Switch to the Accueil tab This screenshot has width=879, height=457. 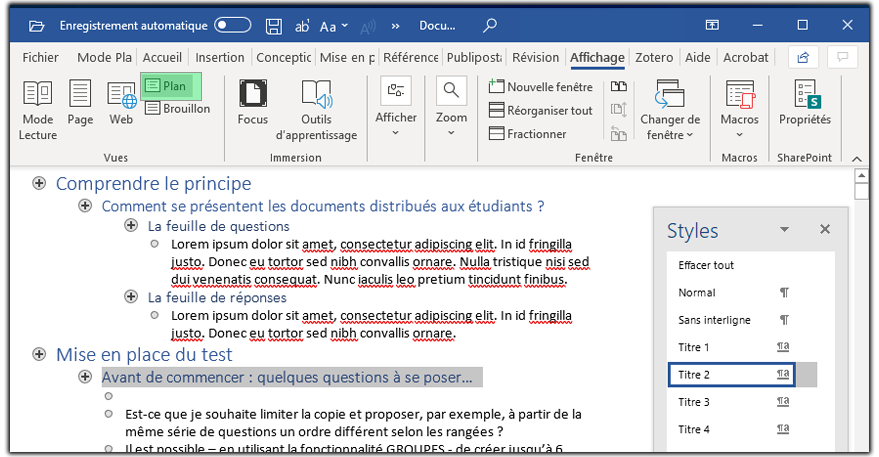[162, 57]
